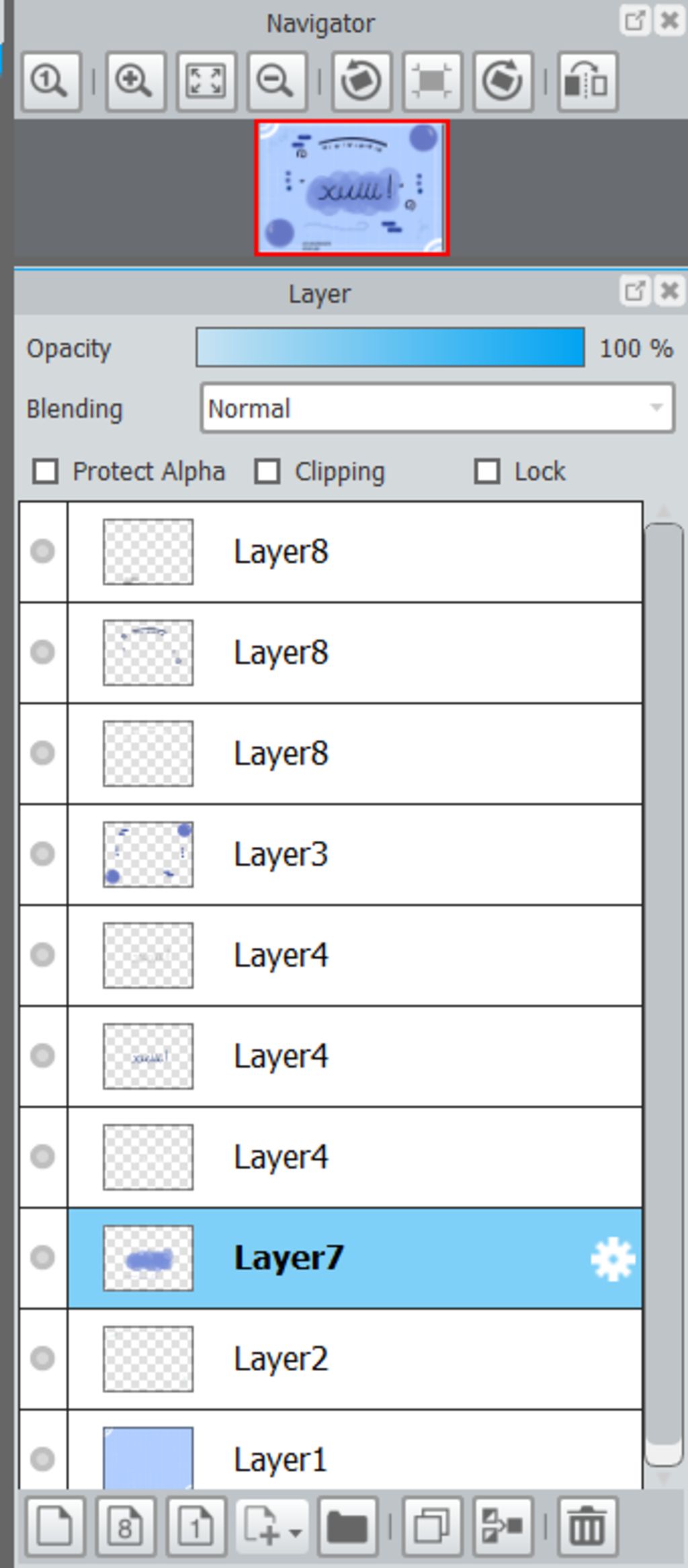Select the Layer2 row
The height and width of the screenshot is (1568, 688).
point(355,1359)
